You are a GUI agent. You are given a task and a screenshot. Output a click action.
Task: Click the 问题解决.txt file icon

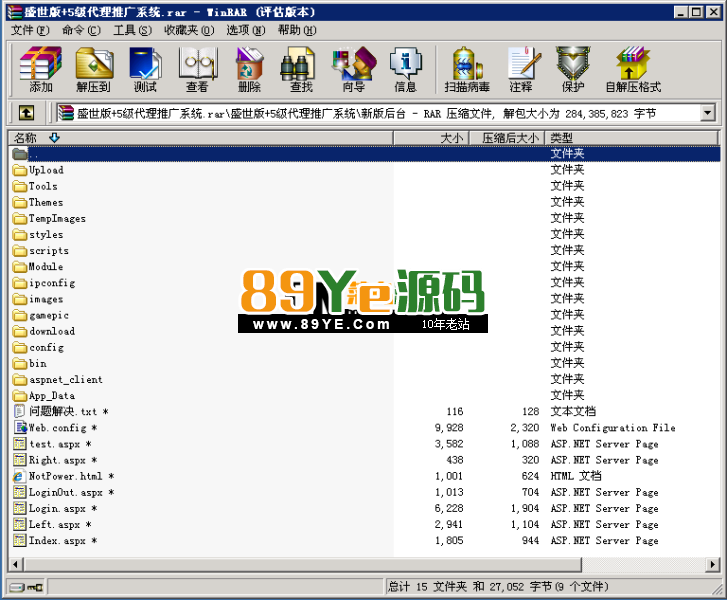pos(19,411)
